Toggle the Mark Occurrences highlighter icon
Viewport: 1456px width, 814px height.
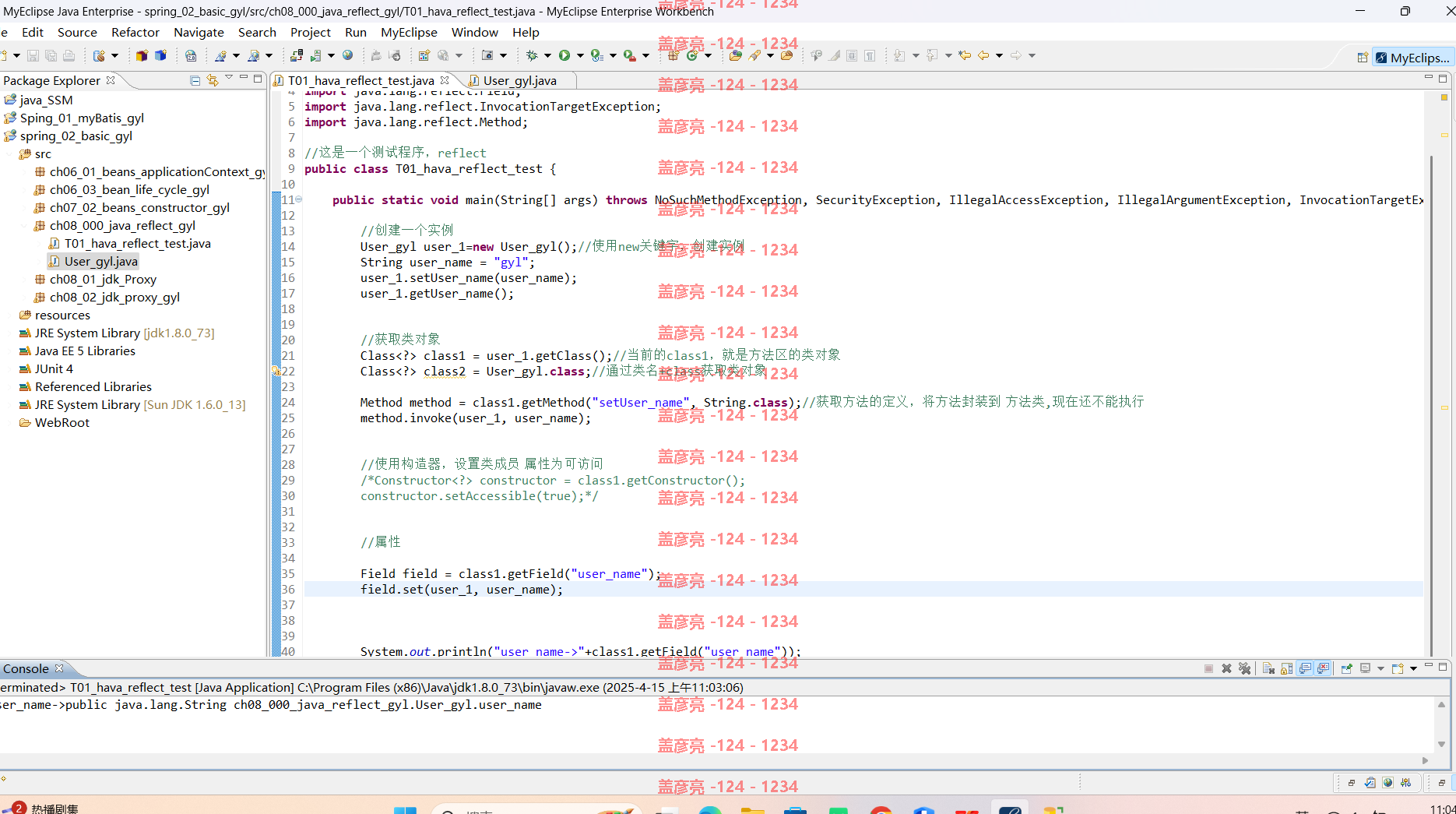point(834,55)
